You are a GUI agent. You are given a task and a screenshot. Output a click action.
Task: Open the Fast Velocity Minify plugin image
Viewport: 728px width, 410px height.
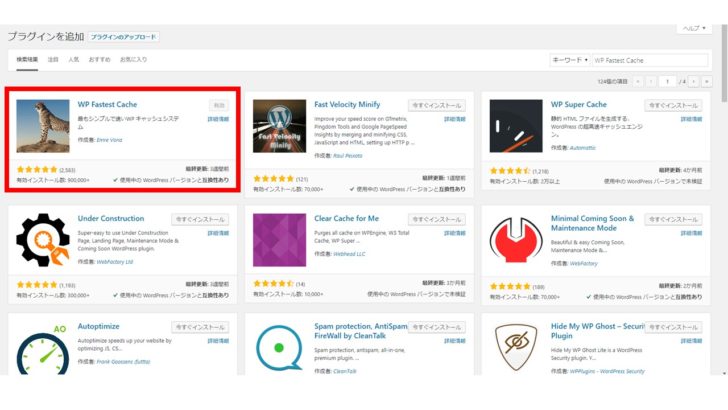280,126
